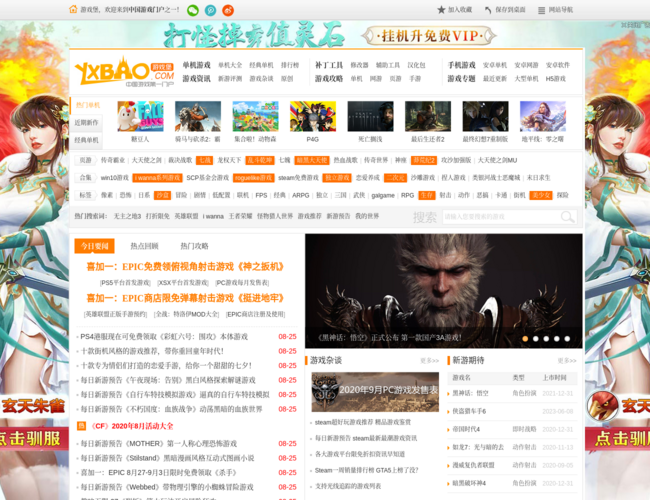Open 游戏专题 nav menu

[x=461, y=78]
